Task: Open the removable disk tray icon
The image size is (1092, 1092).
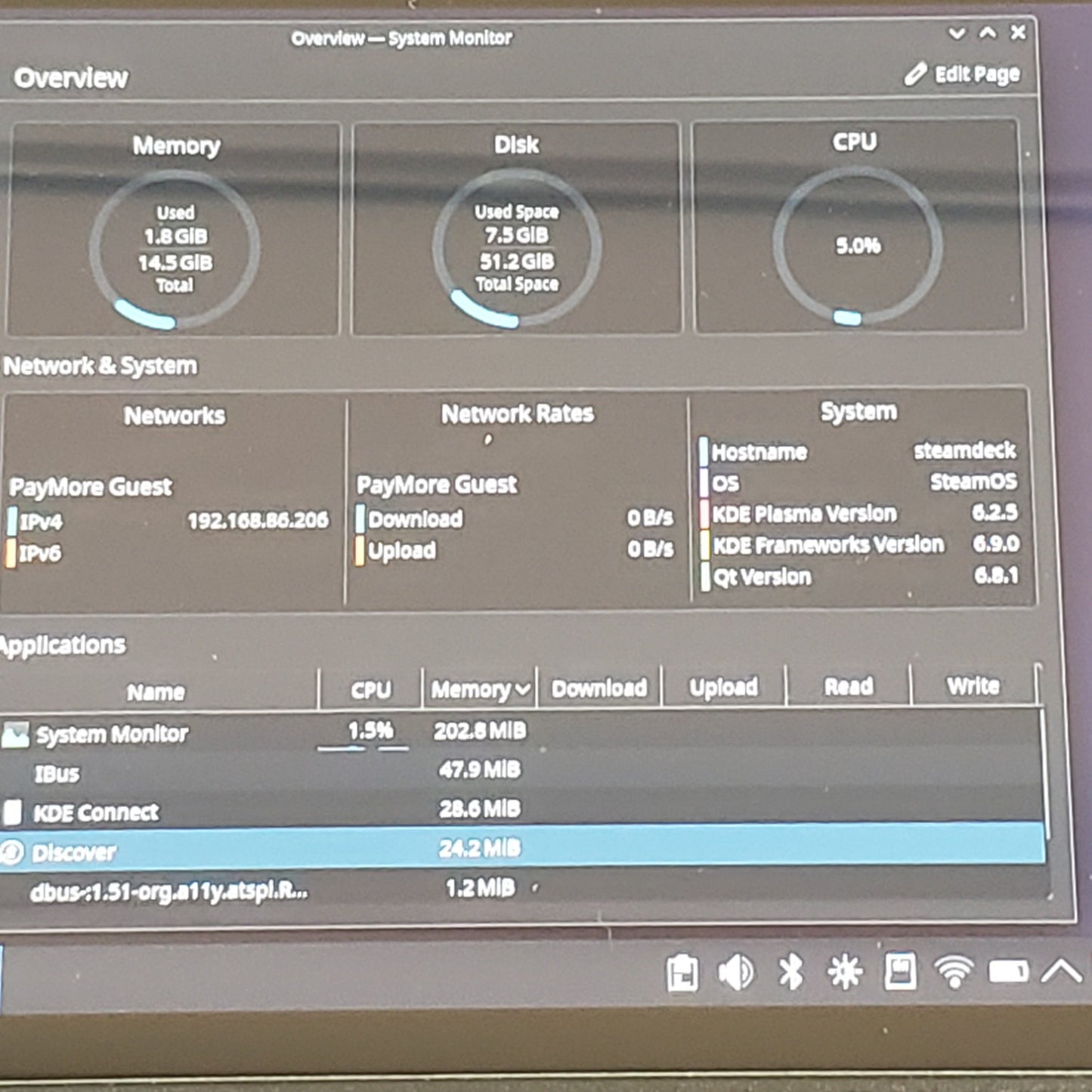Action: (899, 971)
